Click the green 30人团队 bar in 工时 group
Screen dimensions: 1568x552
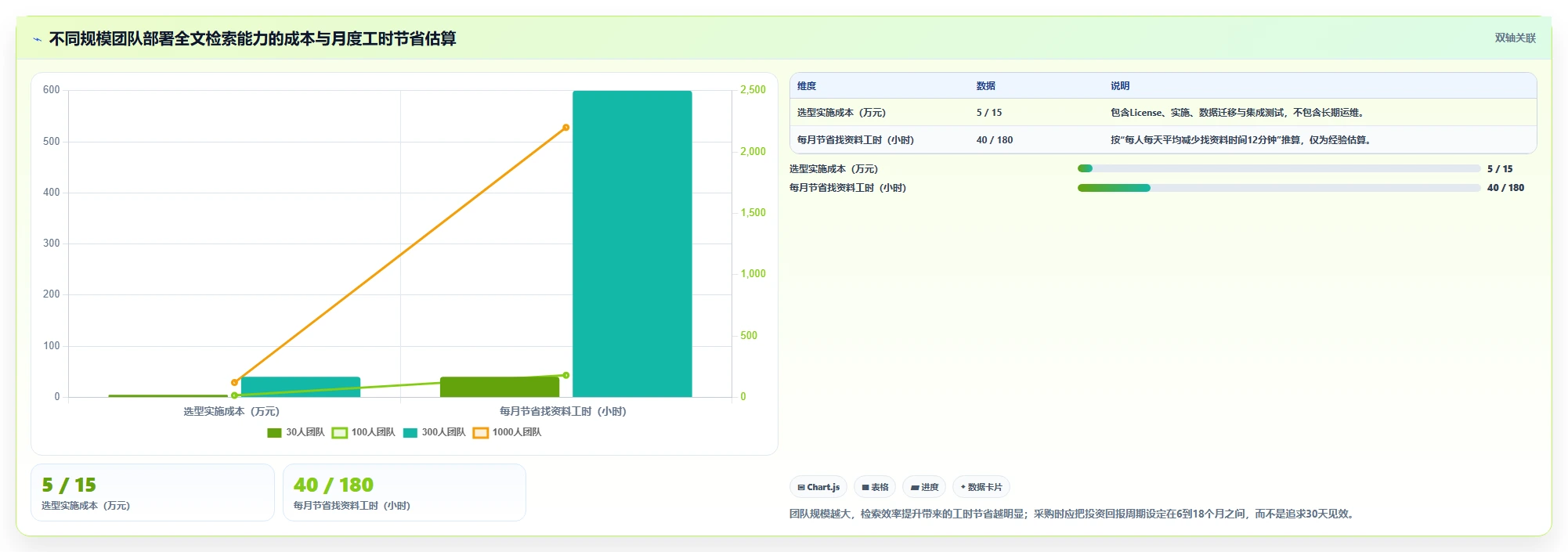[500, 387]
